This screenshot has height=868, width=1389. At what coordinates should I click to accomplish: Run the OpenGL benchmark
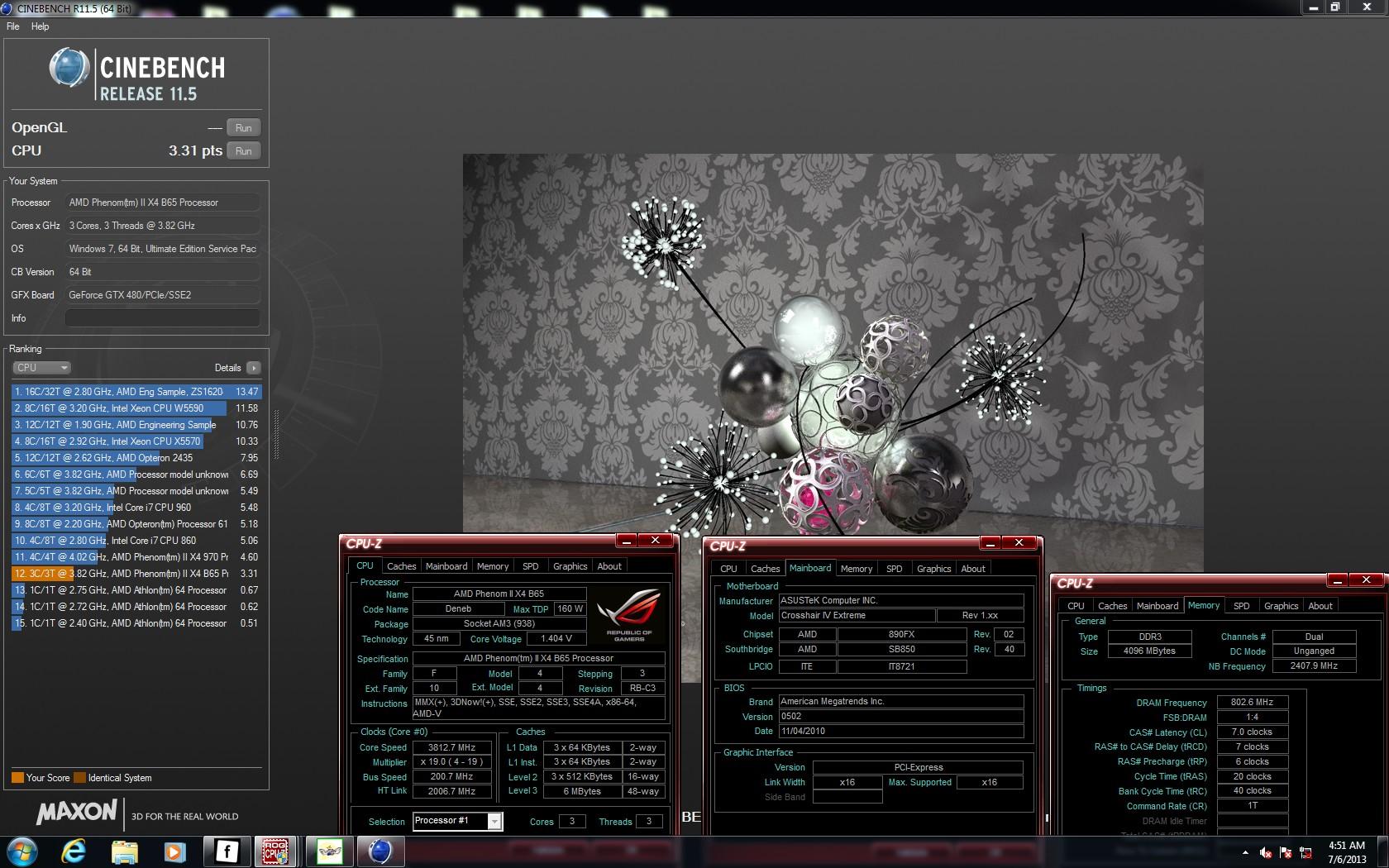pos(243,128)
